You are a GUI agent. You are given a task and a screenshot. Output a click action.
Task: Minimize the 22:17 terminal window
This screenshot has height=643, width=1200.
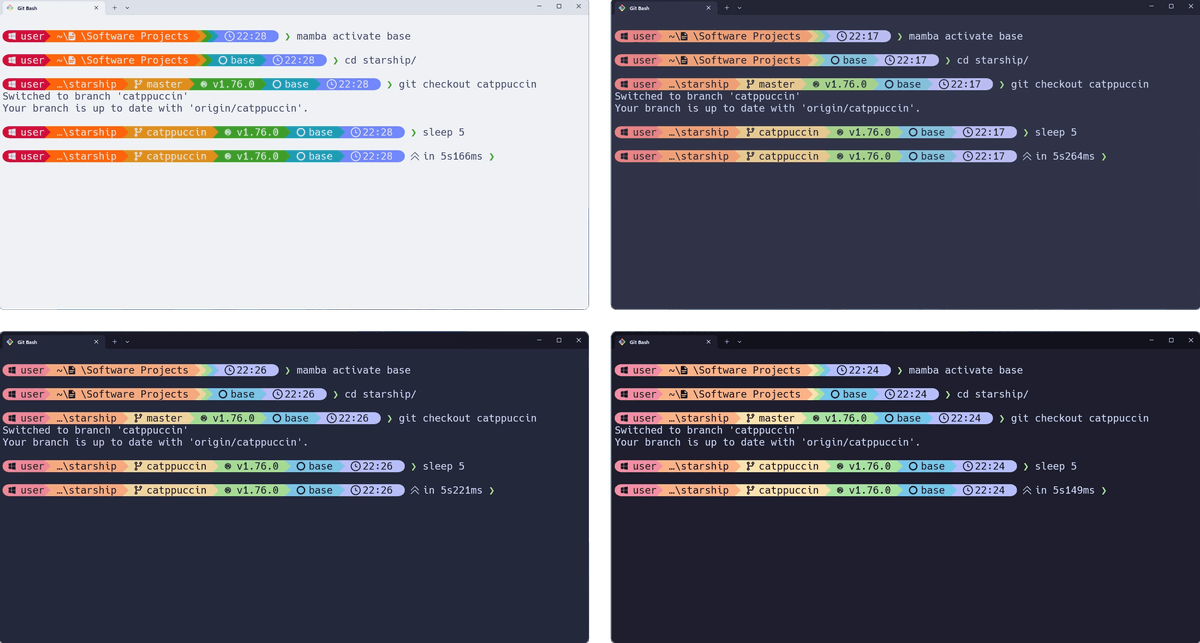(1150, 6)
